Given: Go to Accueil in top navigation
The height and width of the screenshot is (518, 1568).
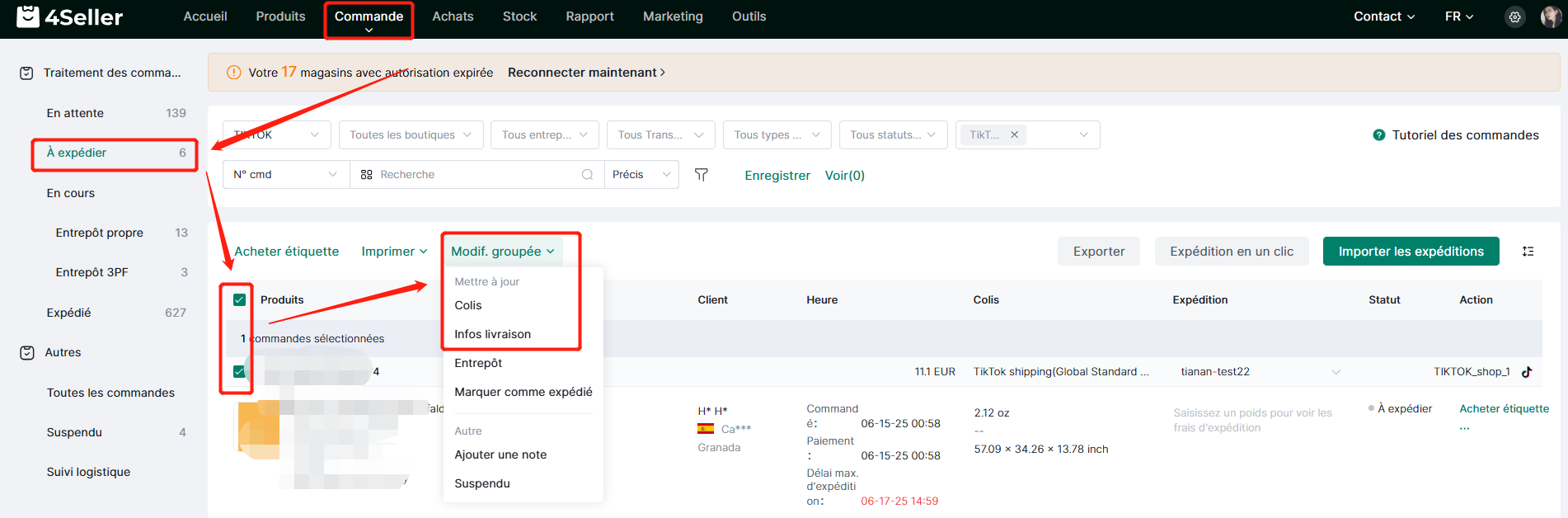Looking at the screenshot, I should click(205, 16).
